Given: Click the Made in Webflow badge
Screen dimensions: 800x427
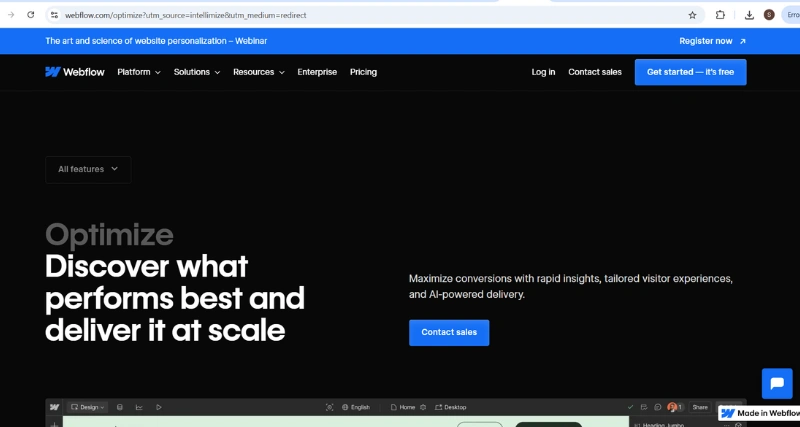Looking at the screenshot, I should click(x=760, y=413).
